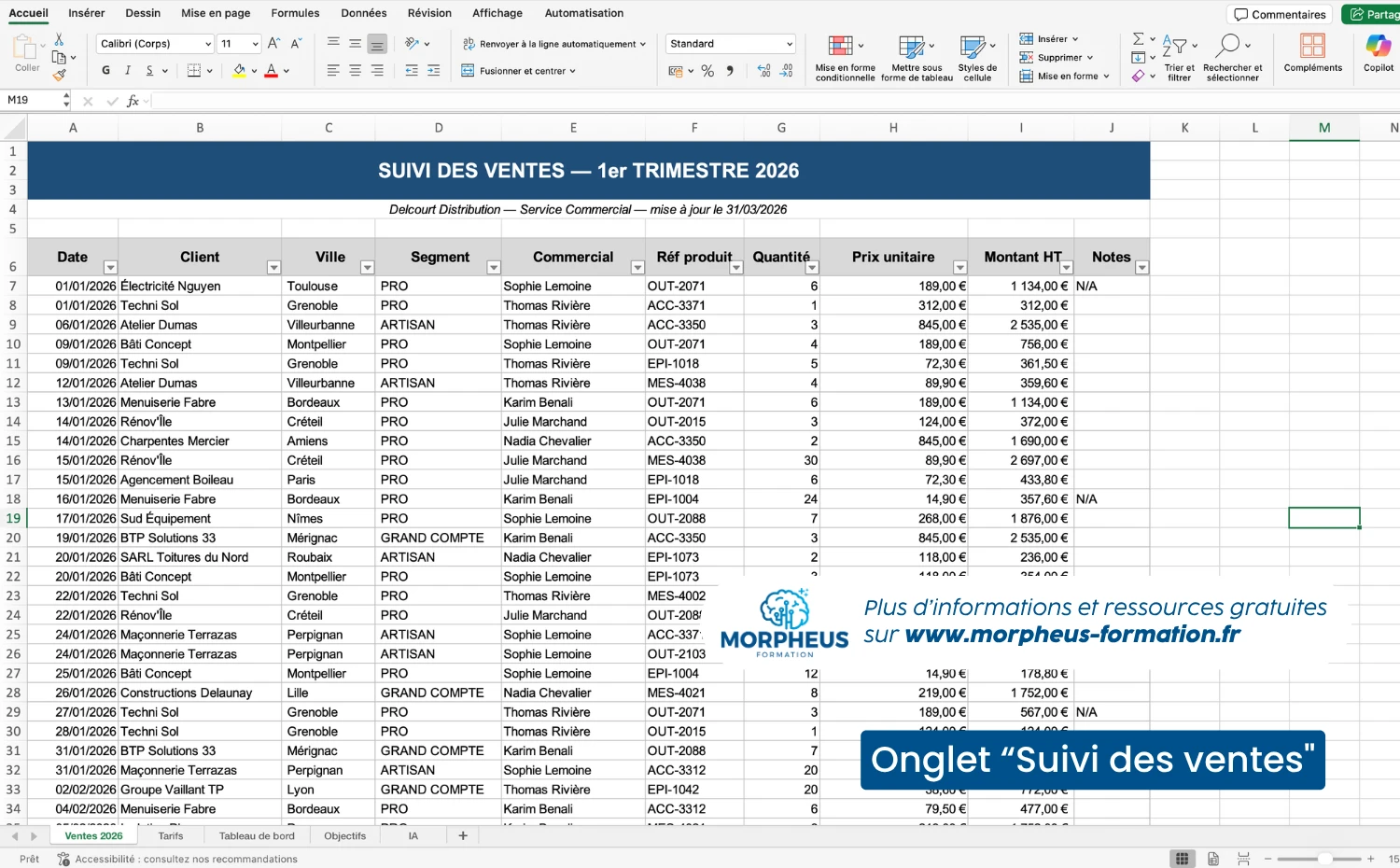Screen dimensions: 1400x868
Task: Apply the red font color
Action: [271, 70]
